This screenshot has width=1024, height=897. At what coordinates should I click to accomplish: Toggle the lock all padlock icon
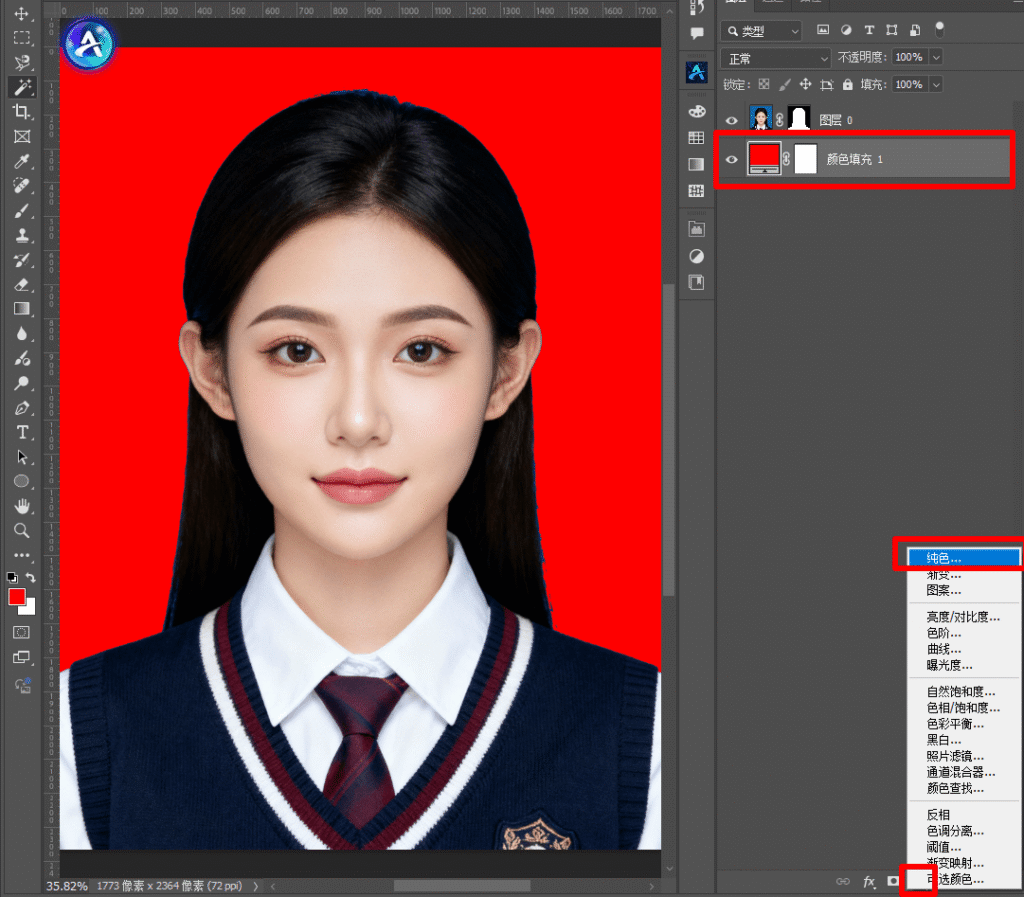pyautogui.click(x=848, y=85)
